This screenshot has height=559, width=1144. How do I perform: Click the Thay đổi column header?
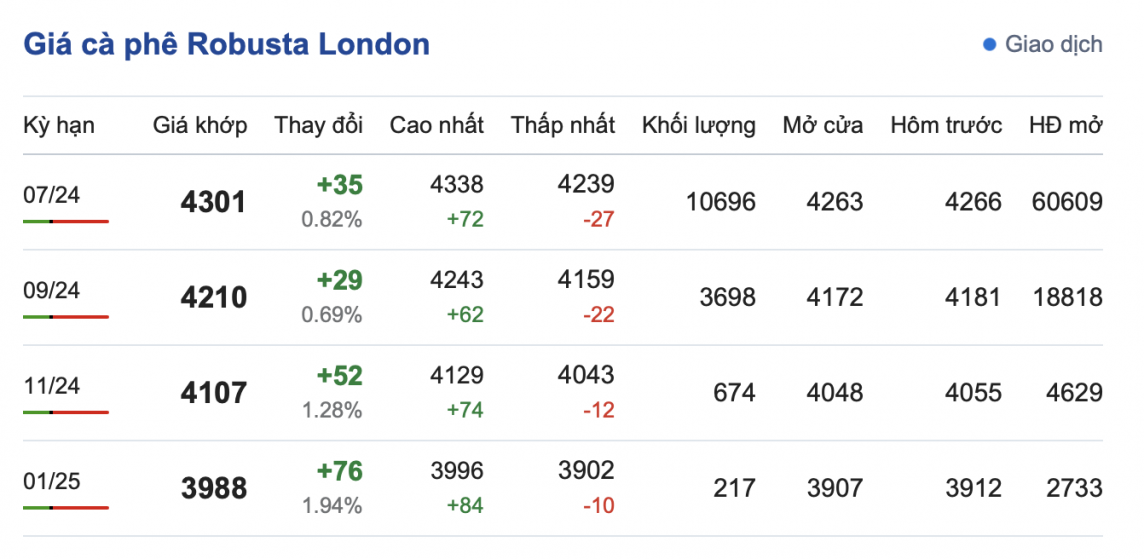tap(318, 125)
